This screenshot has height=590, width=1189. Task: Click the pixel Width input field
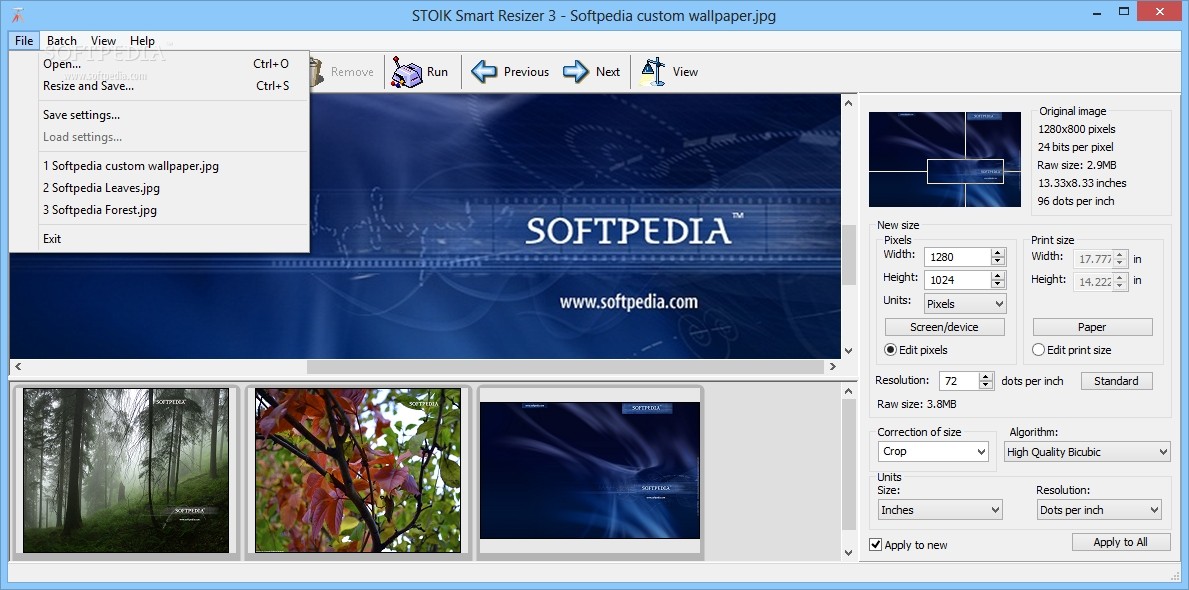click(958, 257)
